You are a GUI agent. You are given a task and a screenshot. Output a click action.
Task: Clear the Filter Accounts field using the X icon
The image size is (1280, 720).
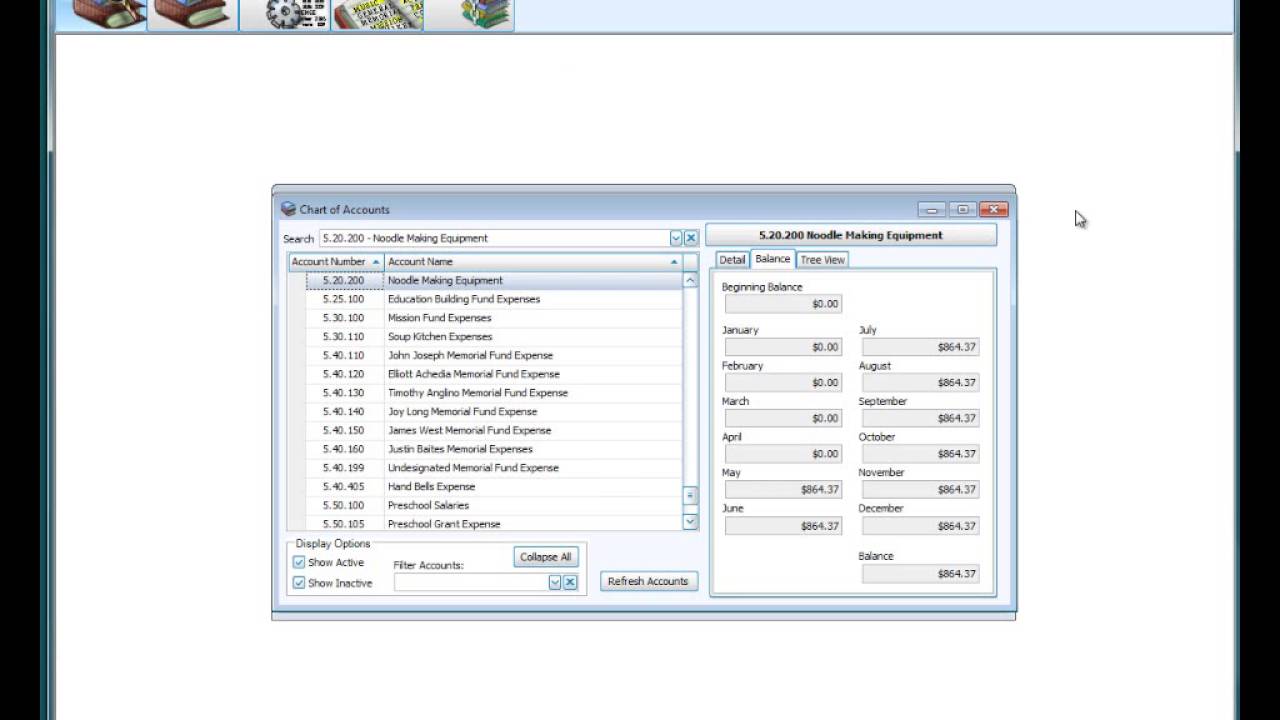(570, 581)
